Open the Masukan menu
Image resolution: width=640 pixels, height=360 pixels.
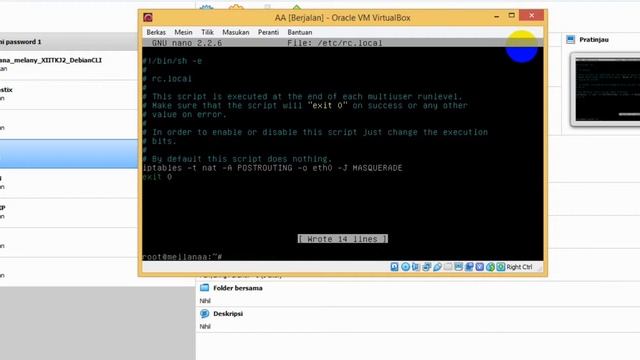point(236,32)
